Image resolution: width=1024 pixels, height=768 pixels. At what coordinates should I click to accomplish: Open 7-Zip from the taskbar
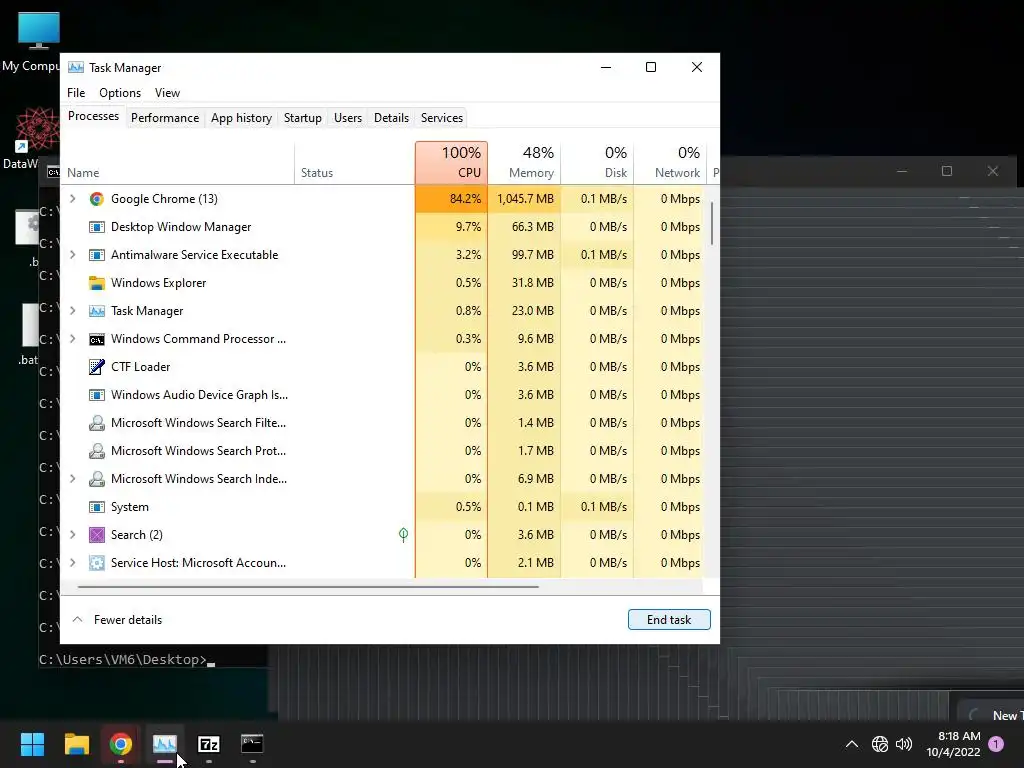pyautogui.click(x=208, y=744)
